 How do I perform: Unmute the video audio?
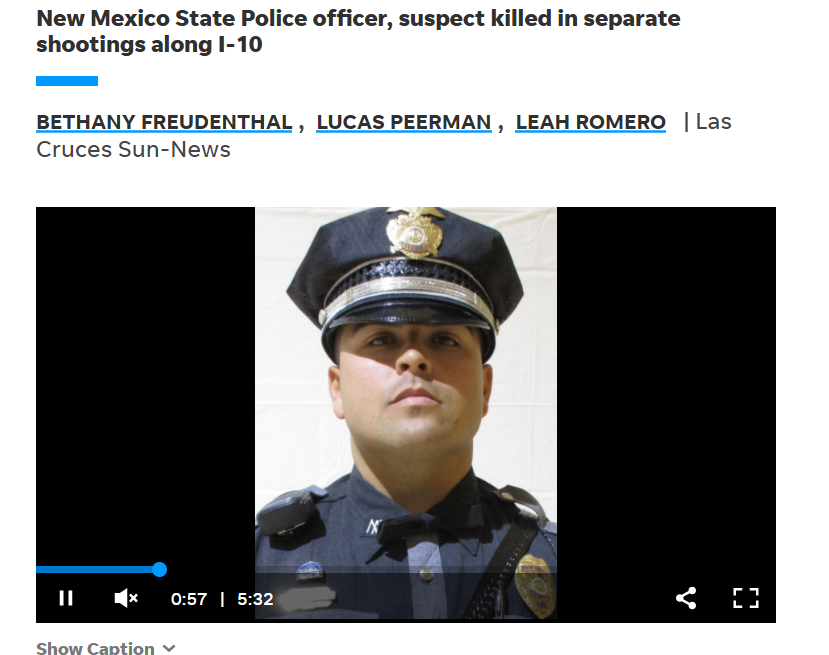[126, 598]
